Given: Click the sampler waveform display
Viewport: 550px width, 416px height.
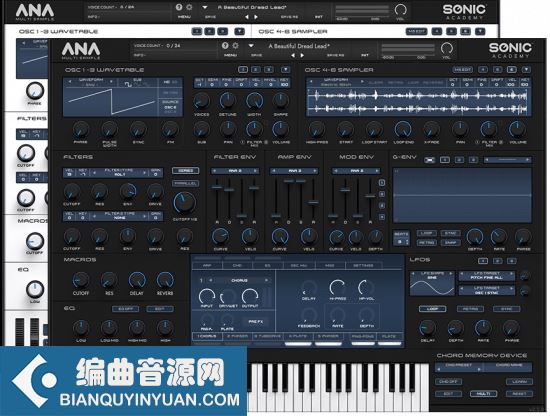Looking at the screenshot, I should [x=418, y=102].
